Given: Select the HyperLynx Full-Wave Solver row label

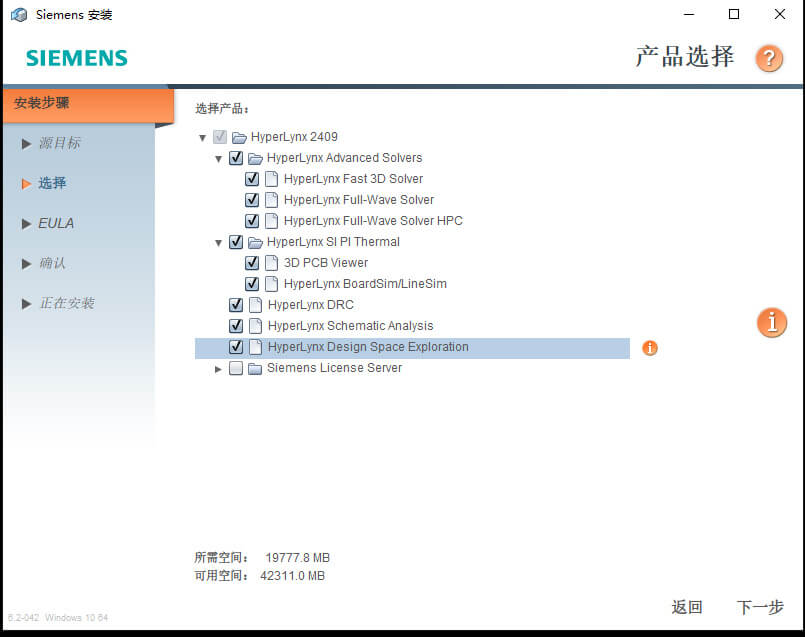Looking at the screenshot, I should click(359, 200).
